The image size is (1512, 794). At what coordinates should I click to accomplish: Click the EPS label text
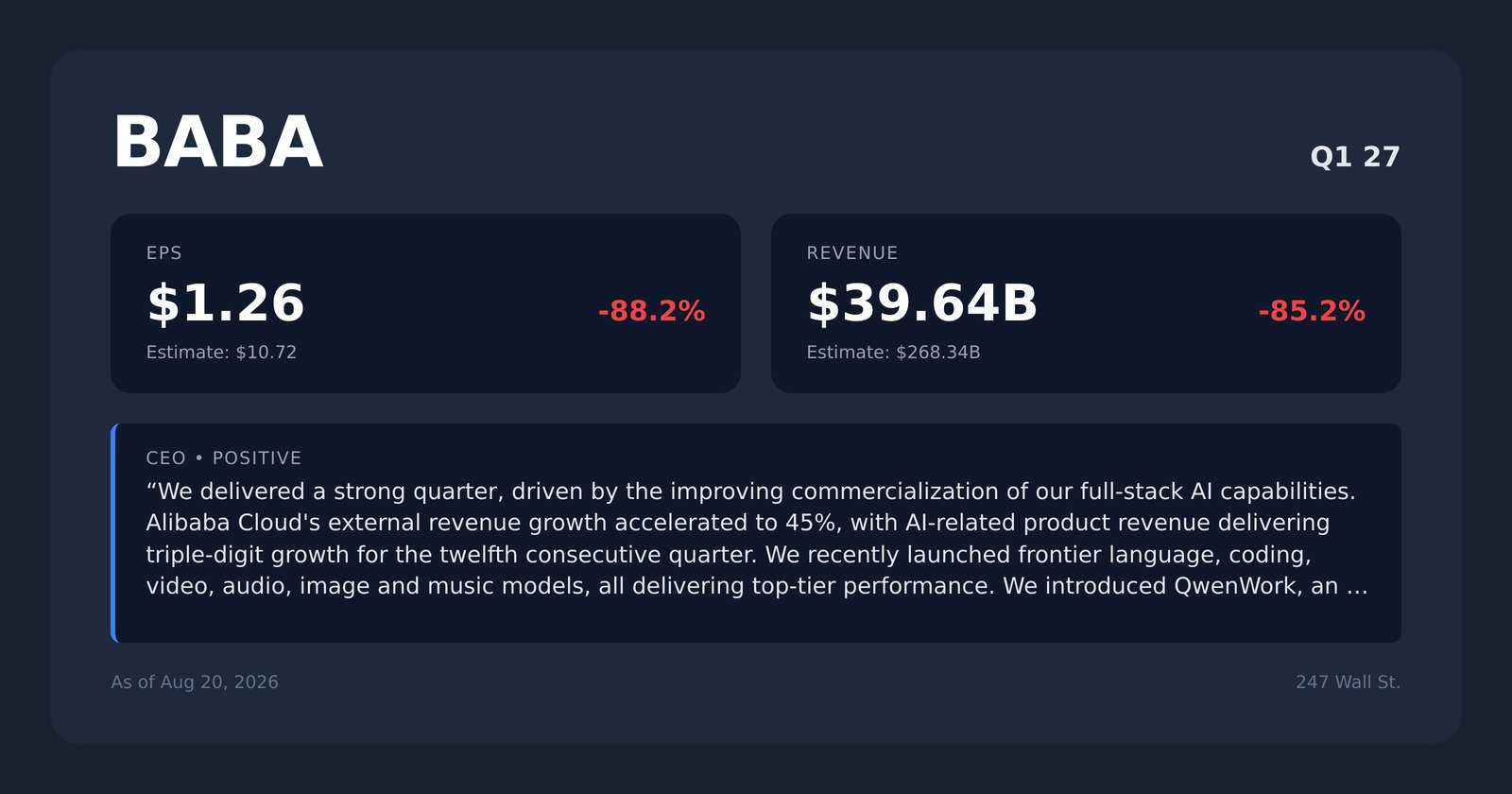click(164, 253)
